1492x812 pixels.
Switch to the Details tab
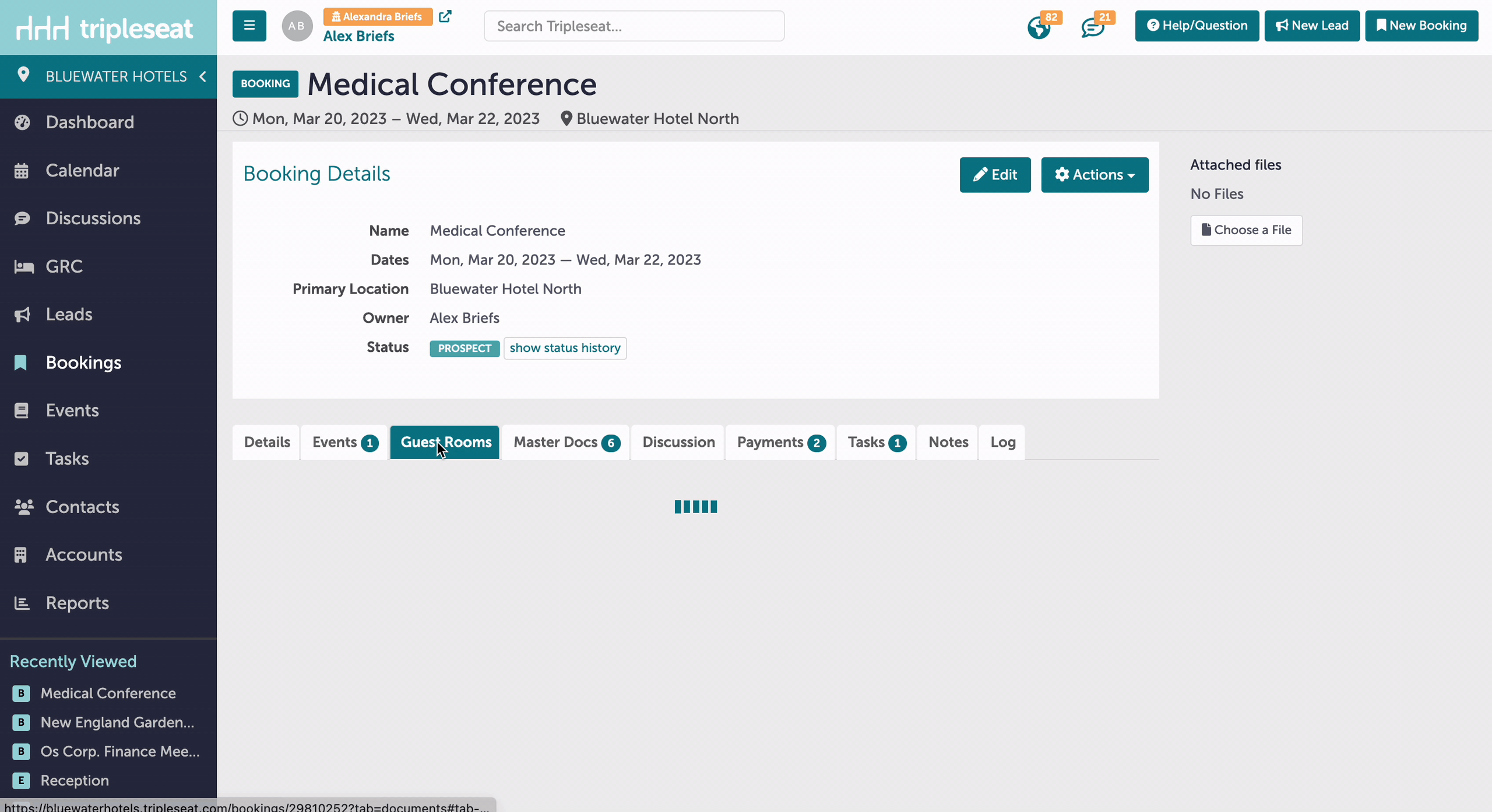266,442
